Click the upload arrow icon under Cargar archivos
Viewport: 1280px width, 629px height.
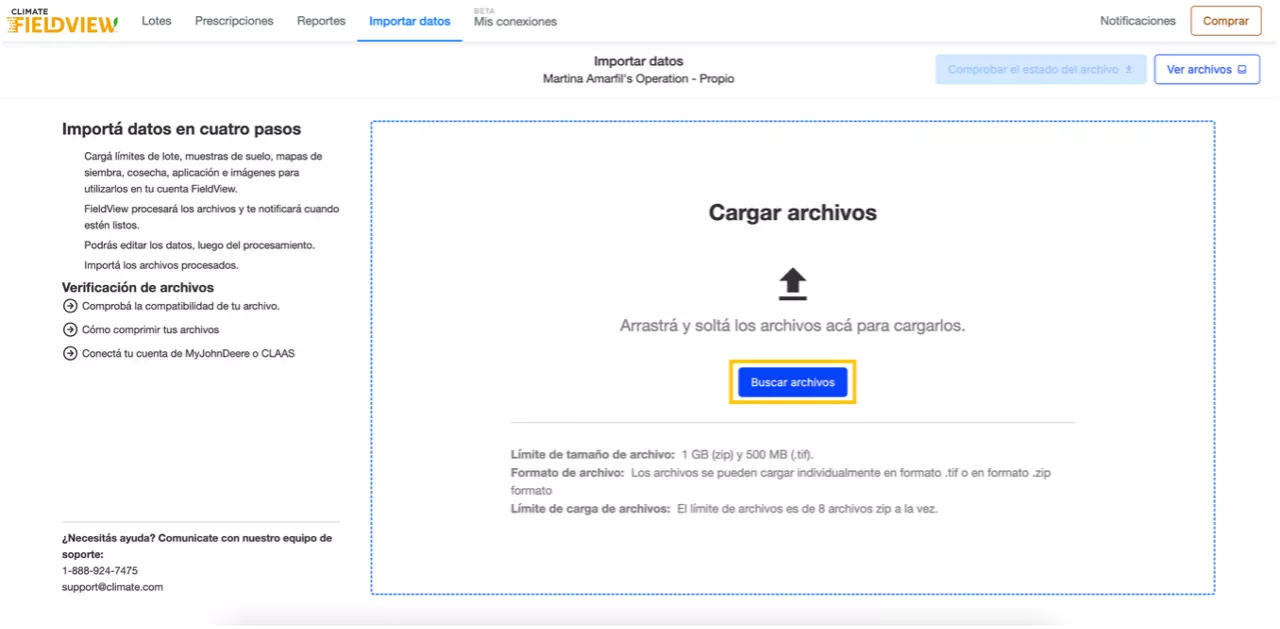click(792, 284)
